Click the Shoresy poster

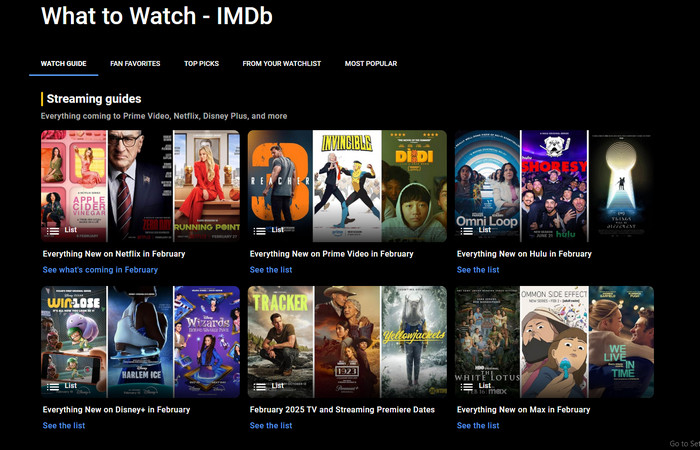point(555,186)
